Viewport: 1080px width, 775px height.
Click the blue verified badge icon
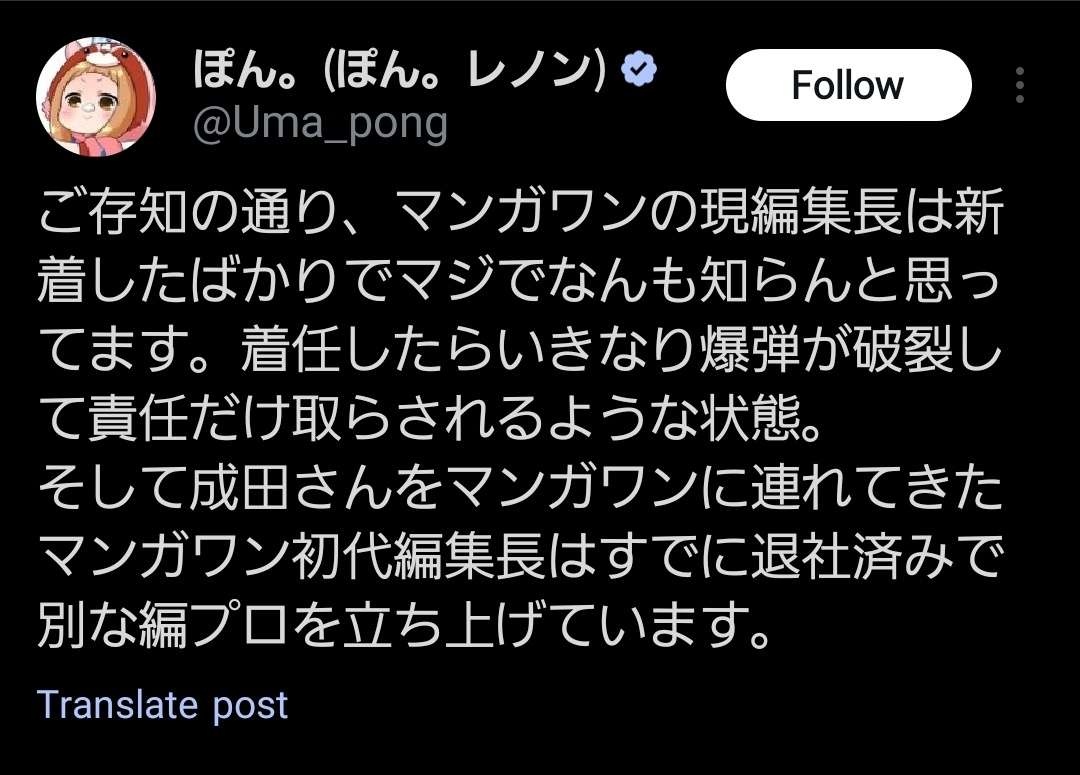point(640,70)
